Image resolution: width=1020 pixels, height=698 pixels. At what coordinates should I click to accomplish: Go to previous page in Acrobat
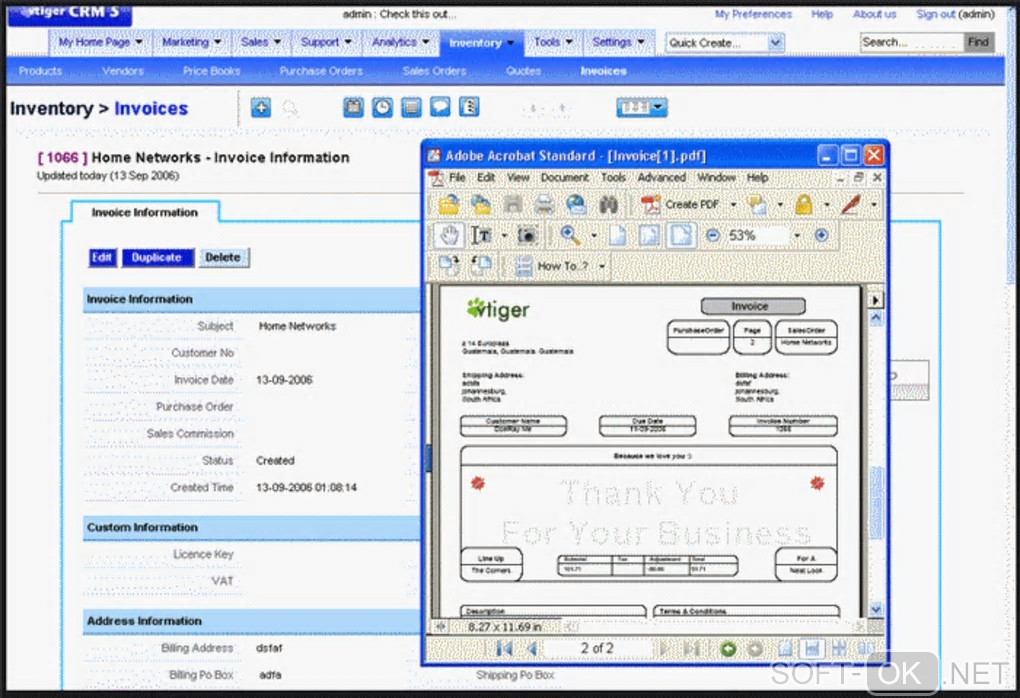(x=533, y=649)
